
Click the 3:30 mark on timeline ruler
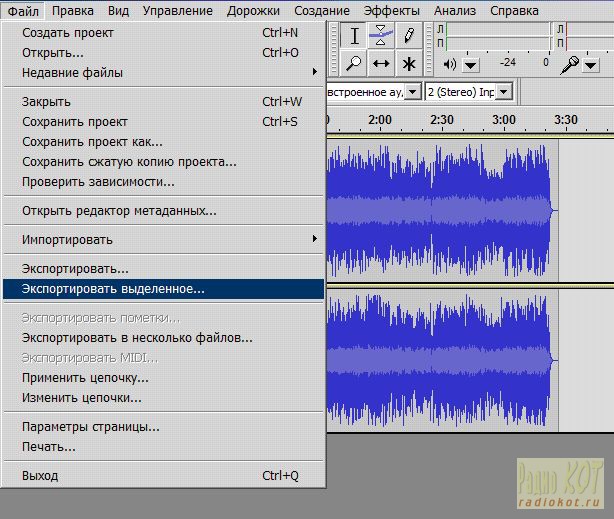(566, 120)
